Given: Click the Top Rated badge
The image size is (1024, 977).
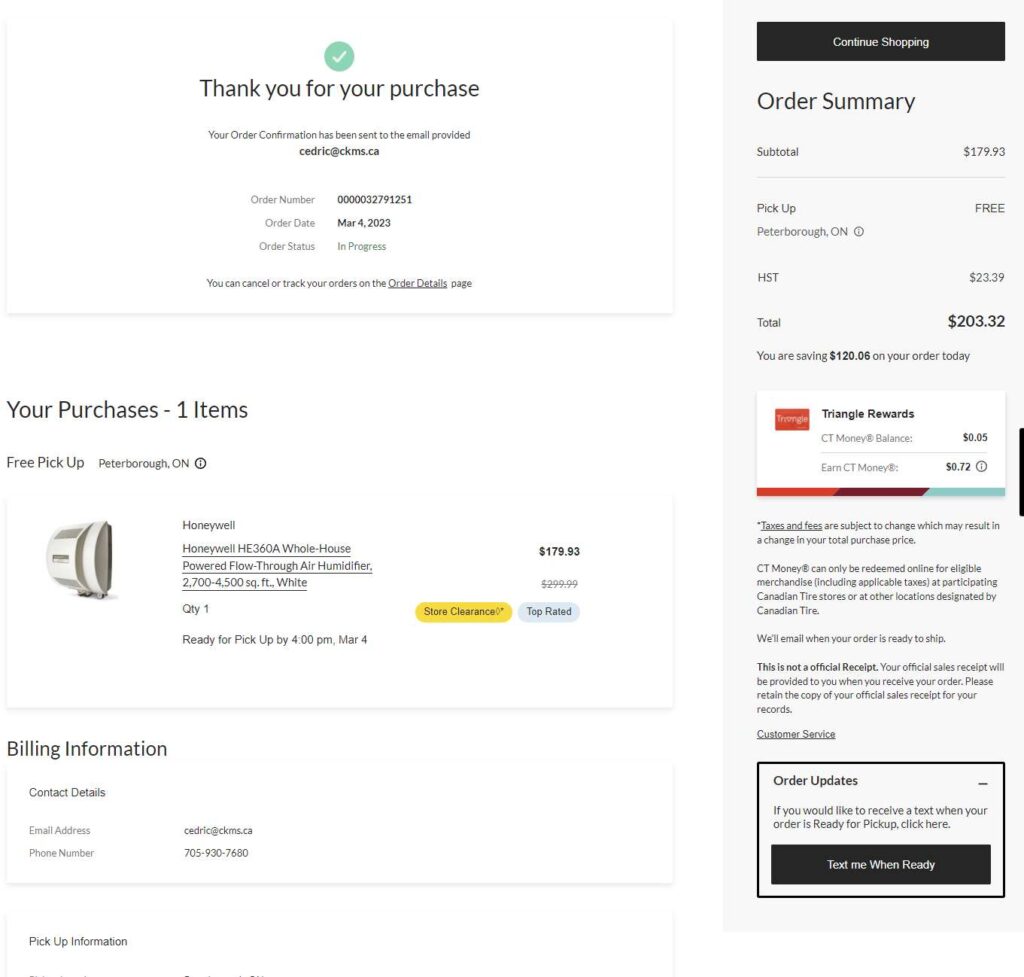Looking at the screenshot, I should [549, 612].
